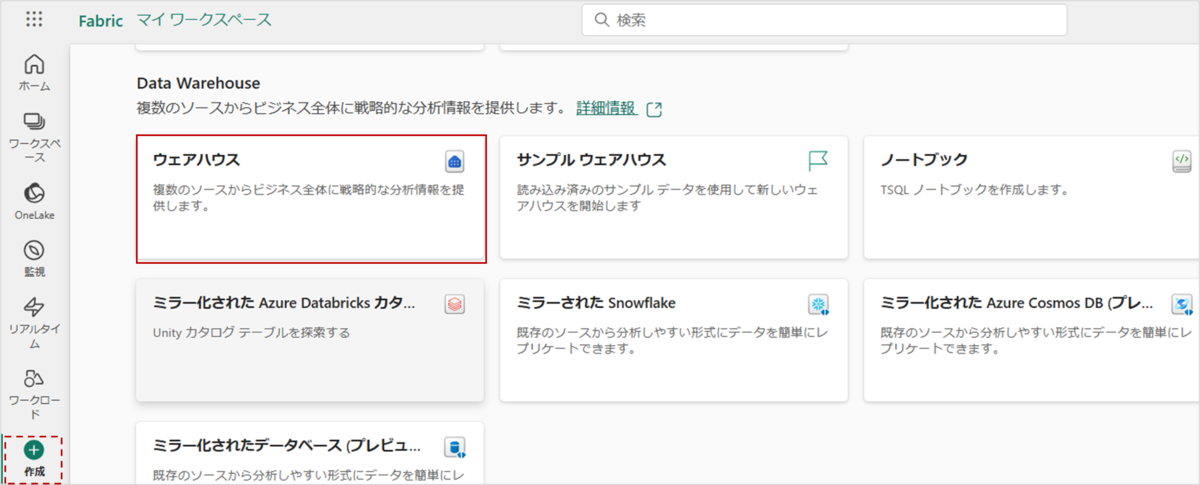
Task: Click the text 'Unity カタログ テーブルを探索する'
Action: (x=251, y=332)
